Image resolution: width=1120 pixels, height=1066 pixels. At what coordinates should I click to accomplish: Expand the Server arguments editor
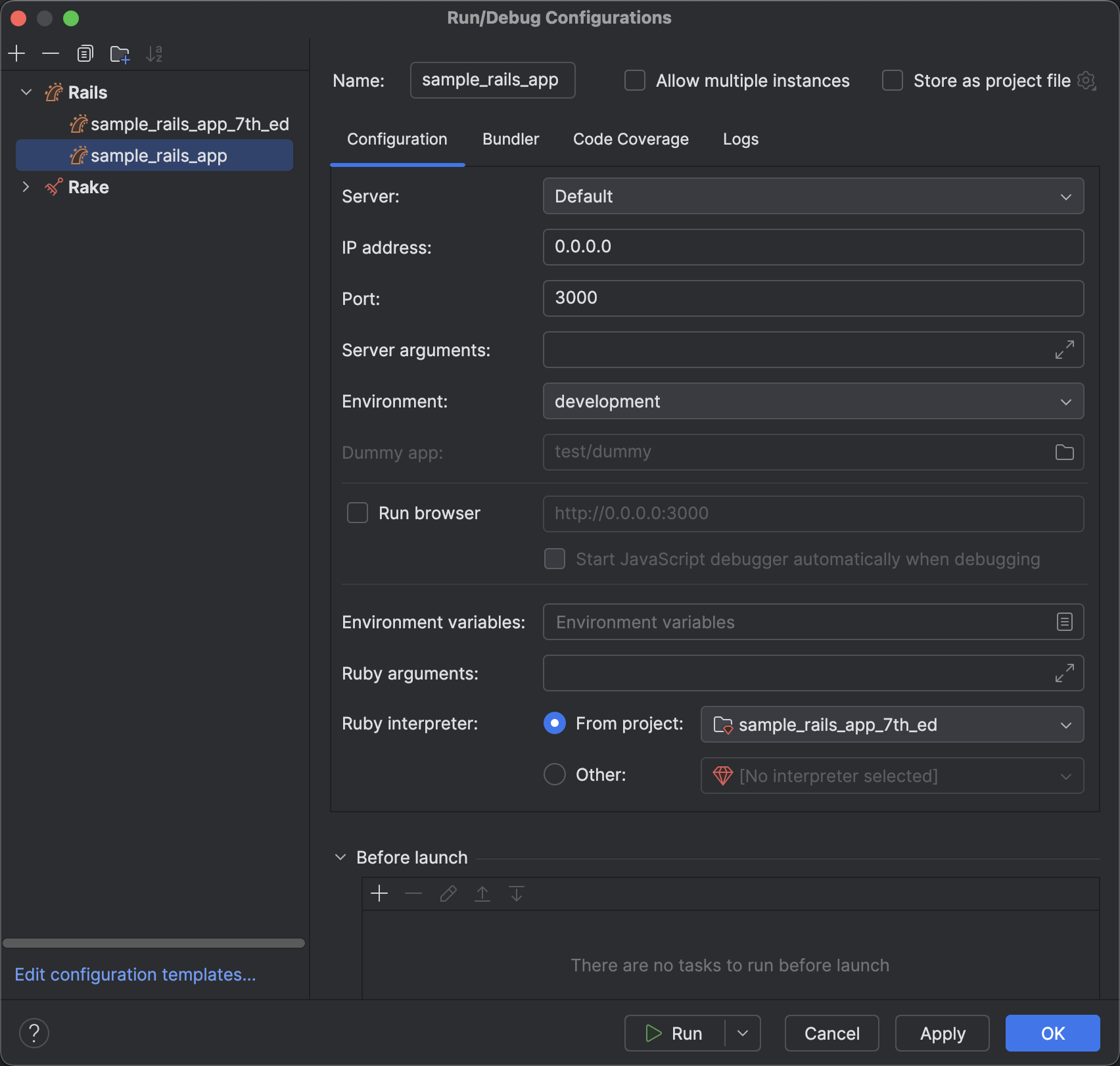click(1064, 350)
